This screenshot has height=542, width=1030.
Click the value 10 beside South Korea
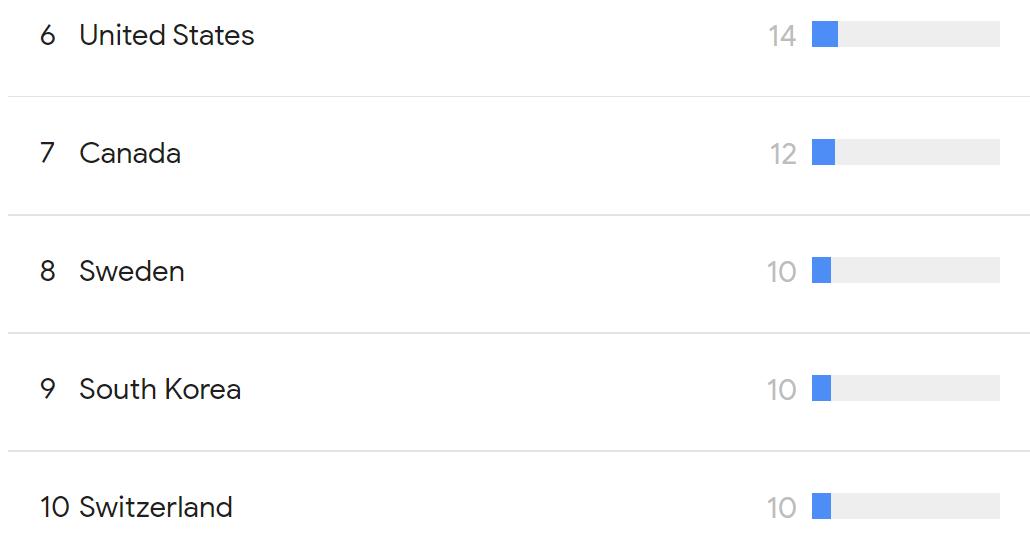point(782,390)
